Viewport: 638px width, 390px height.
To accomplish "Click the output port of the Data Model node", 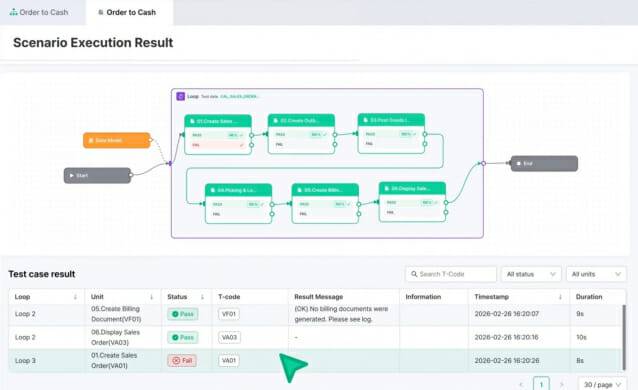I will pos(150,140).
